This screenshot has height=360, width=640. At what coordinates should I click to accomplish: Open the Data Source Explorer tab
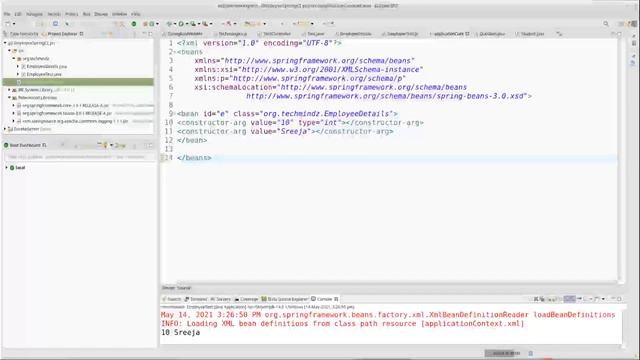coord(284,299)
